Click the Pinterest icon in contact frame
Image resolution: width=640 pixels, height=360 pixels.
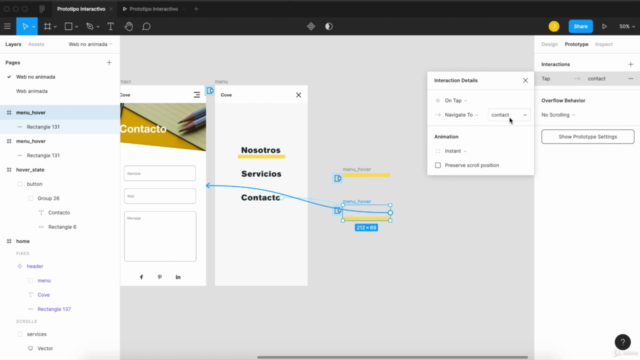(160, 277)
